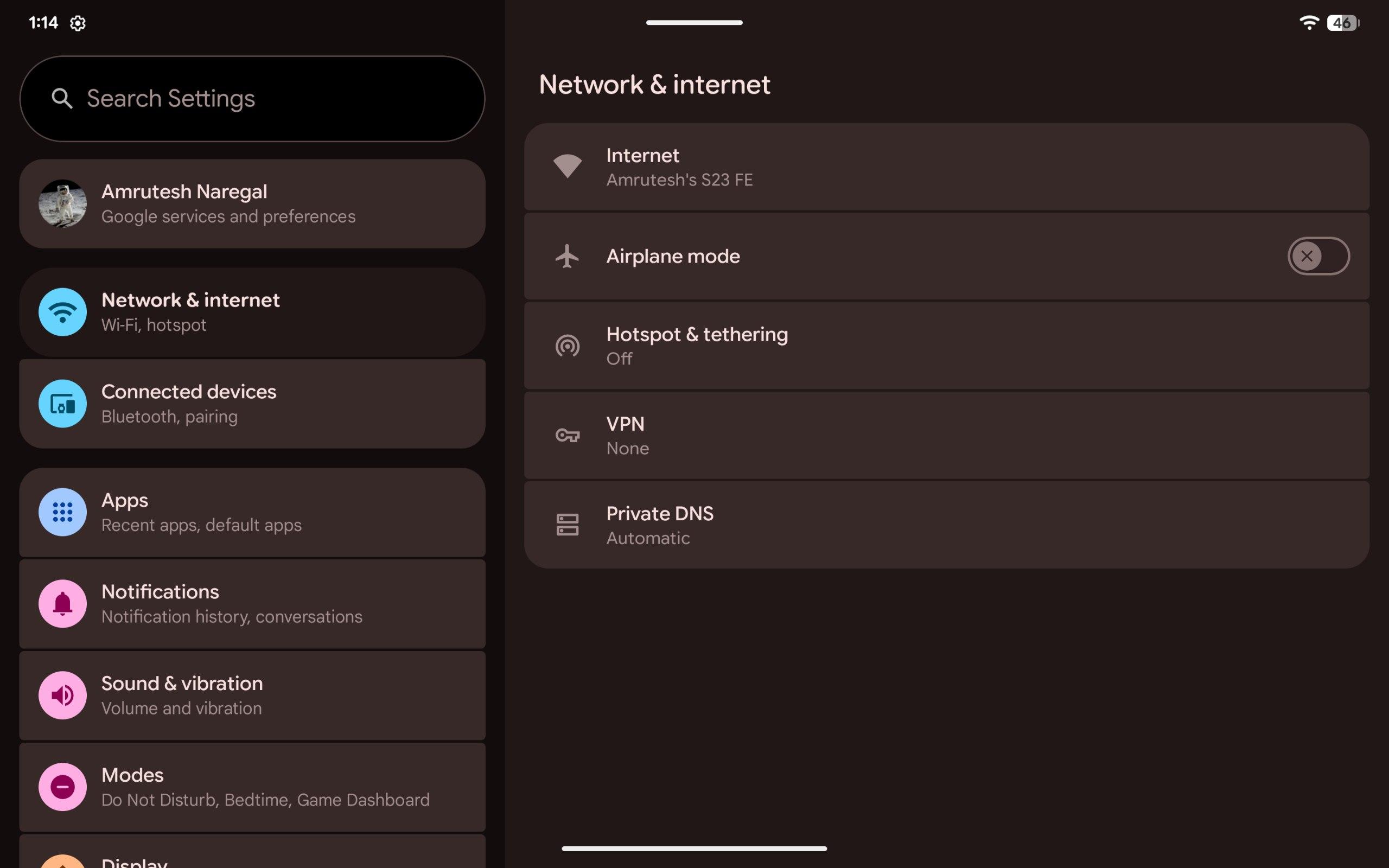Click the Apps grid icon
Image resolution: width=1389 pixels, height=868 pixels.
click(62, 512)
